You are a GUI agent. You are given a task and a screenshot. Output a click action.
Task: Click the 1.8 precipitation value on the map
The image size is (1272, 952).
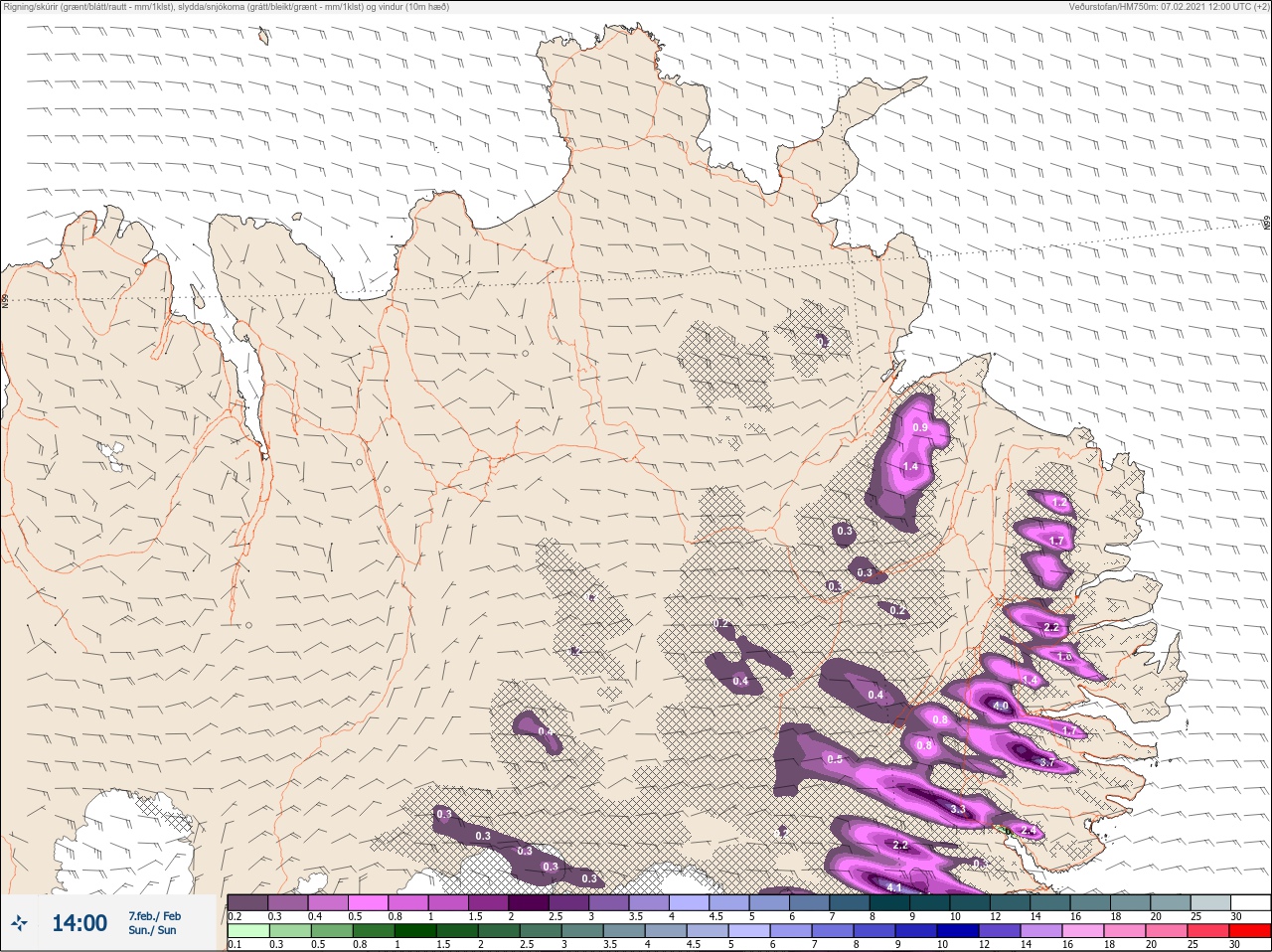[1065, 657]
